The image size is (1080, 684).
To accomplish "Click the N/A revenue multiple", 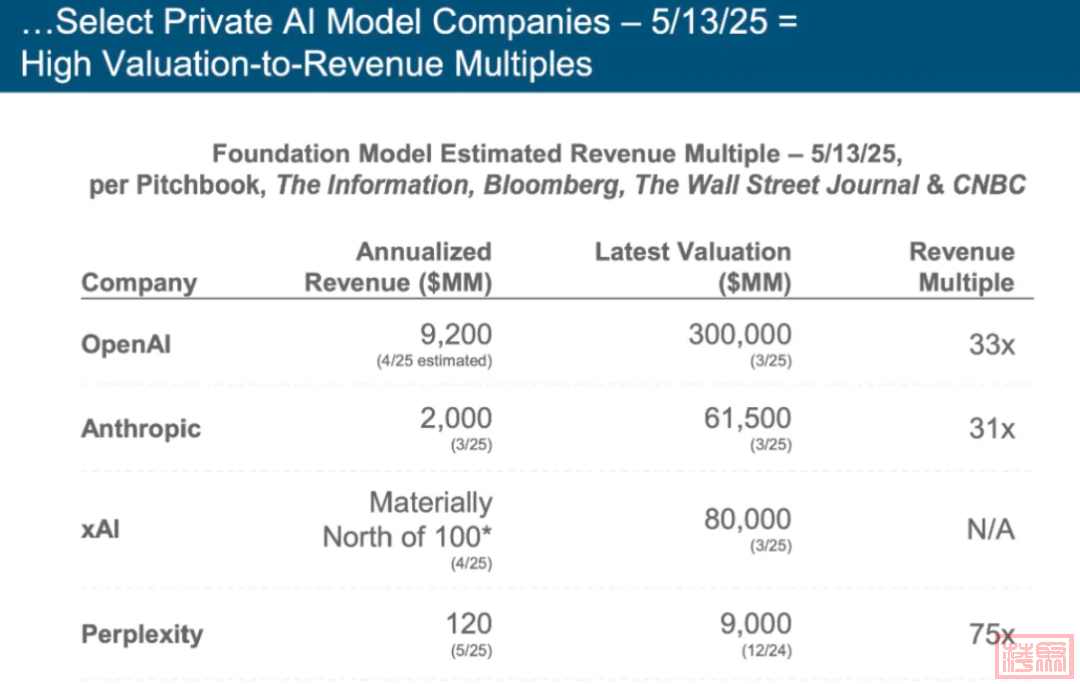I will [990, 529].
